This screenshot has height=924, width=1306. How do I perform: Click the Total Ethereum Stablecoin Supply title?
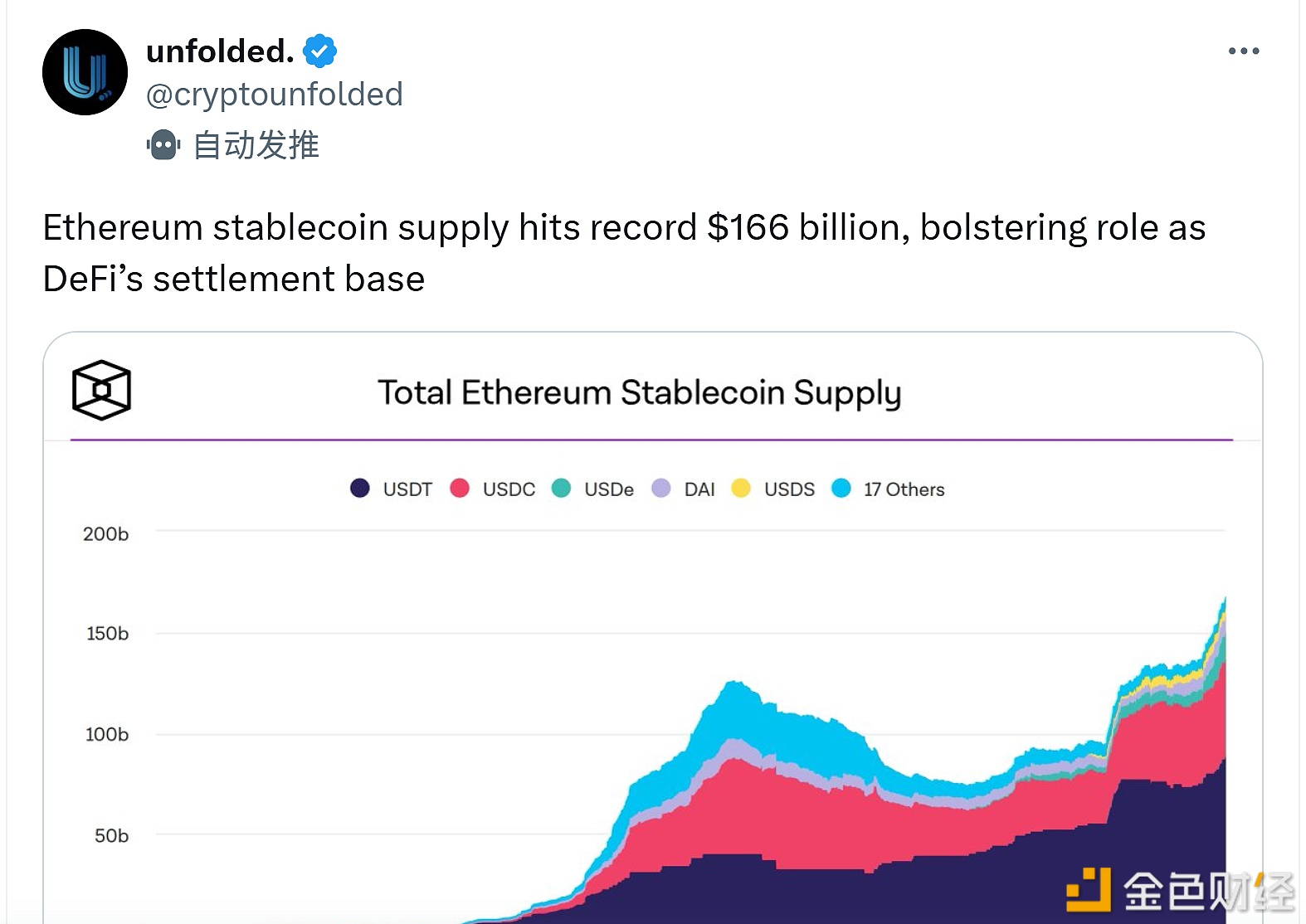639,392
